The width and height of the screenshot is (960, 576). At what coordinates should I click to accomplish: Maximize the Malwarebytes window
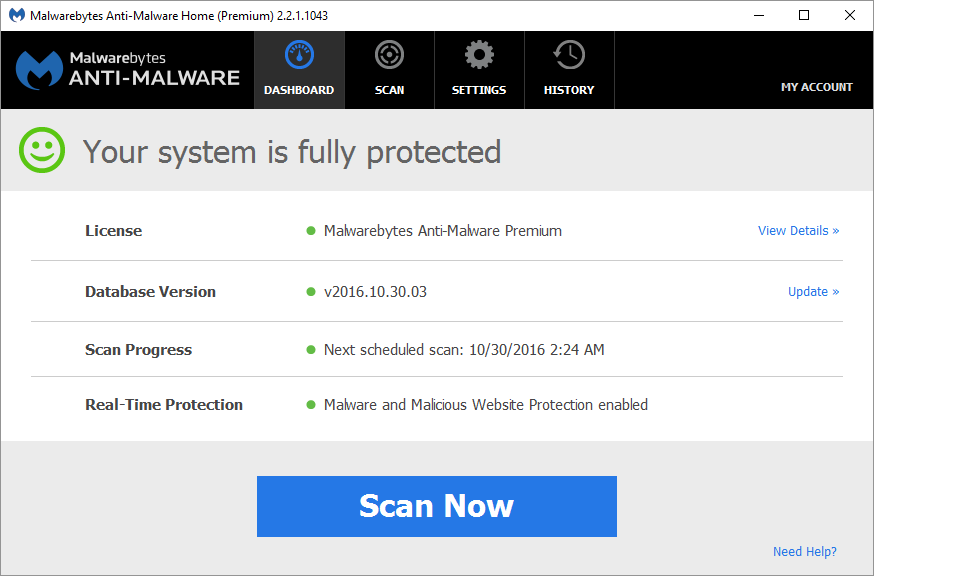804,15
